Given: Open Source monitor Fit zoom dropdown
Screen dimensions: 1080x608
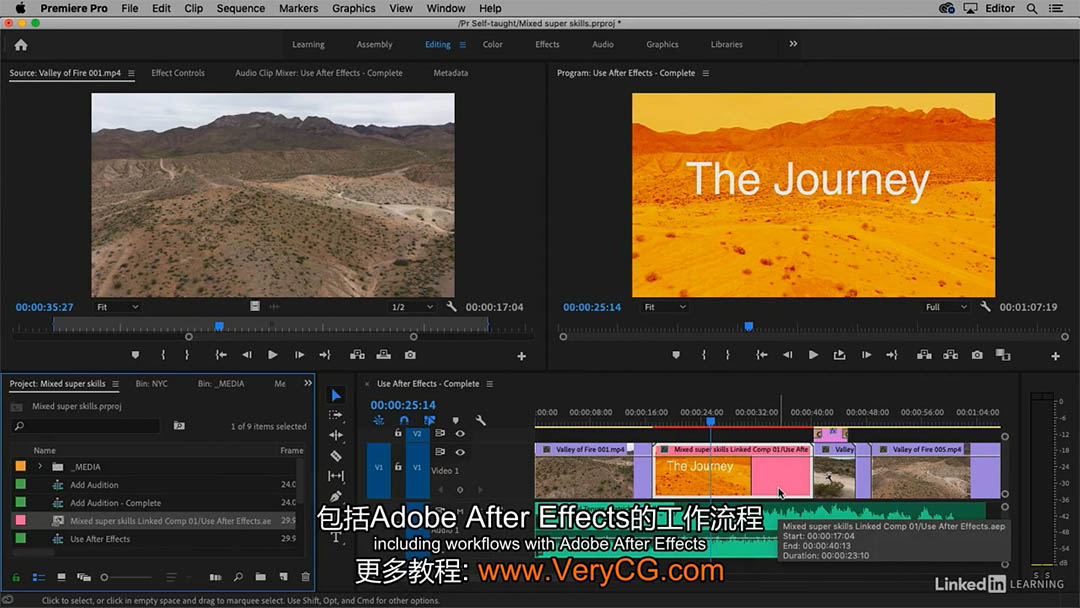Looking at the screenshot, I should pos(117,307).
